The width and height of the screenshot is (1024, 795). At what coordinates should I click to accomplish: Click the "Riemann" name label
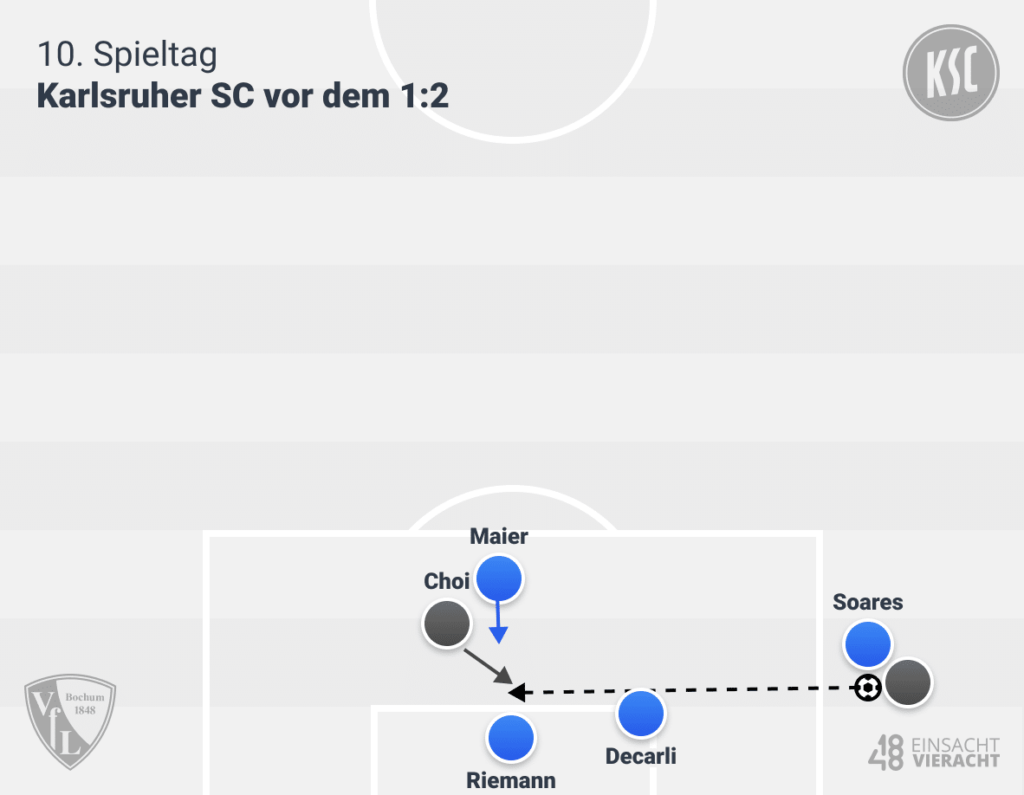click(x=511, y=780)
